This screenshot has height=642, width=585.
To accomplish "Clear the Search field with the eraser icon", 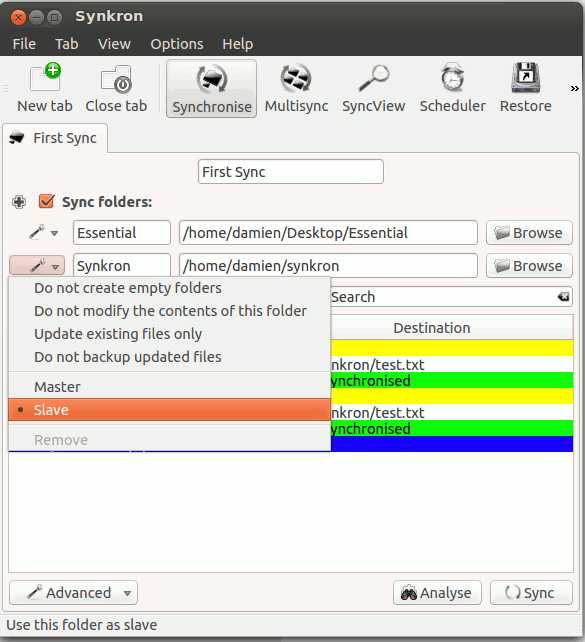I will (564, 296).
